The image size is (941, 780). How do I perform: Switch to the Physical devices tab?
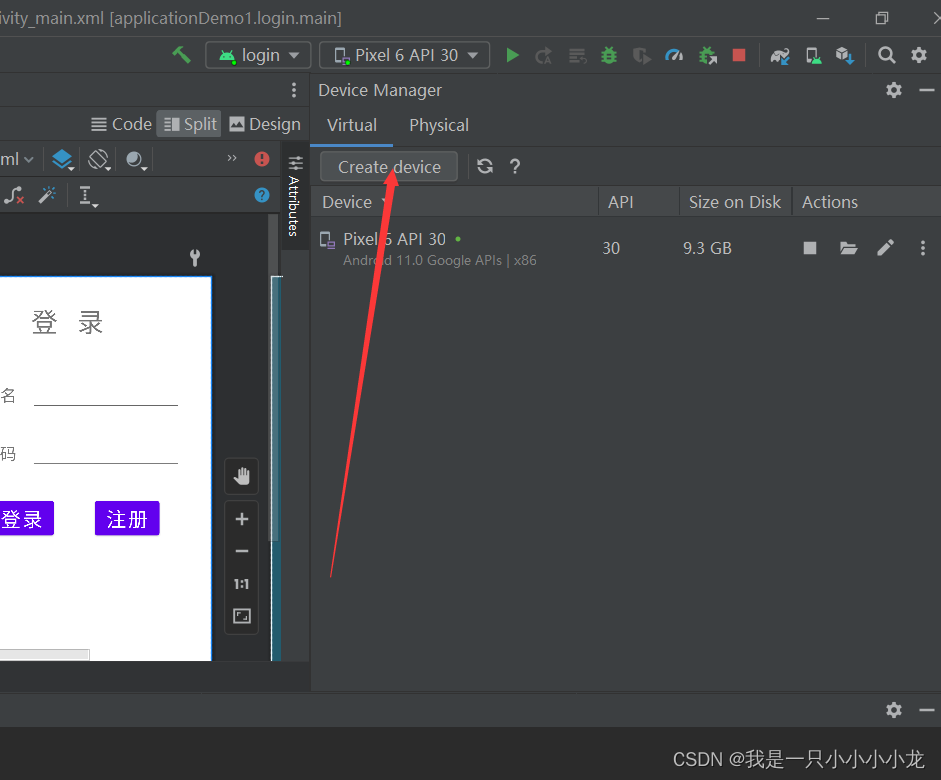pos(439,125)
